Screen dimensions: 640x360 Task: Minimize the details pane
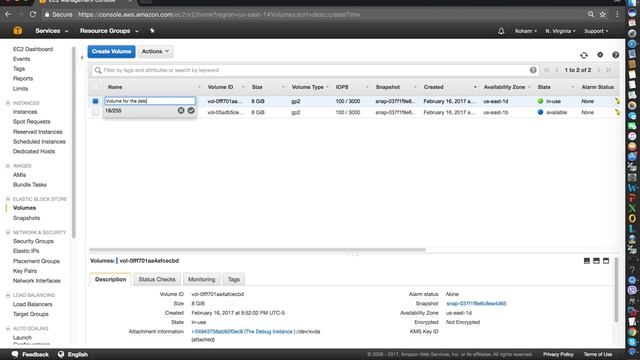(587, 261)
